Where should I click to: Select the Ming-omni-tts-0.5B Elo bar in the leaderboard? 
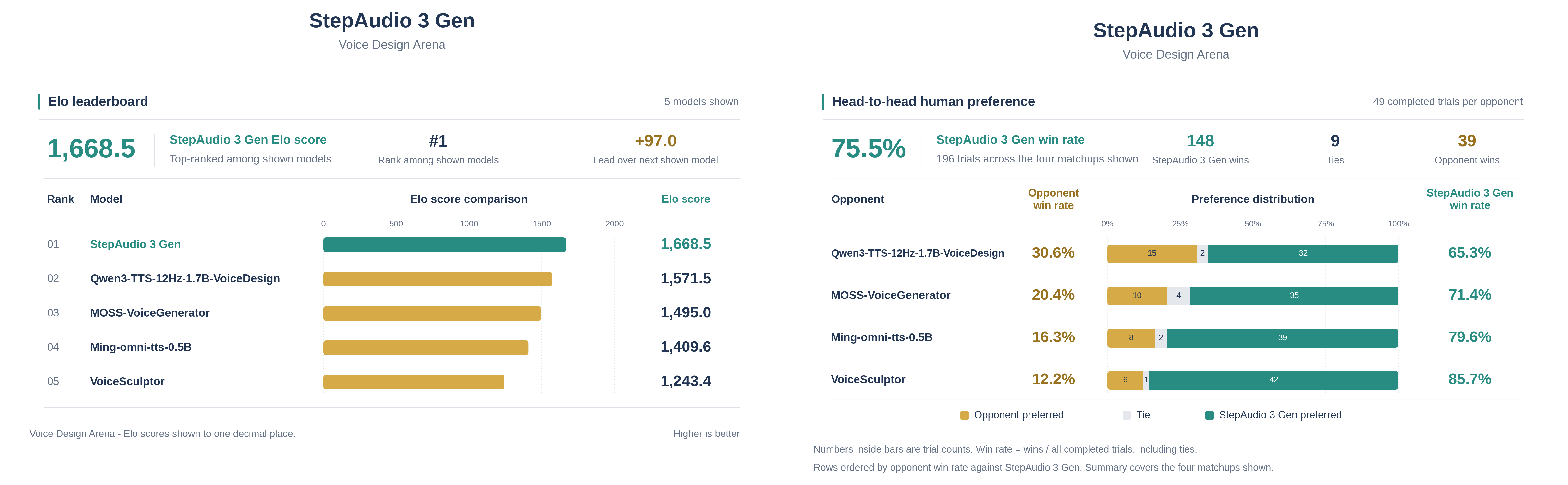click(426, 348)
